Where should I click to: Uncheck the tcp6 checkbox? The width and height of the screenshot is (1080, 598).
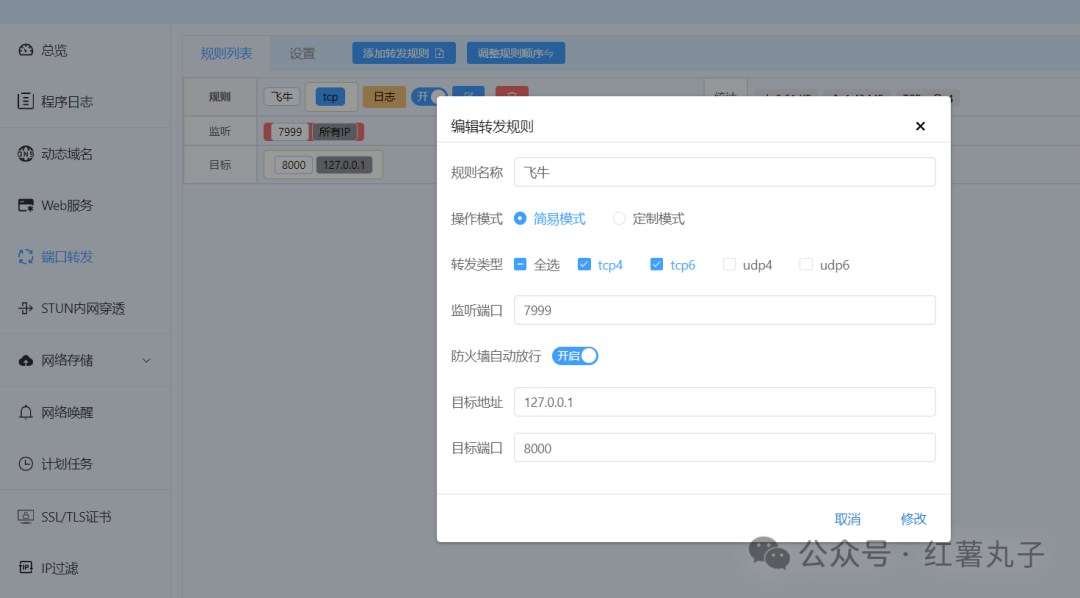pos(656,265)
